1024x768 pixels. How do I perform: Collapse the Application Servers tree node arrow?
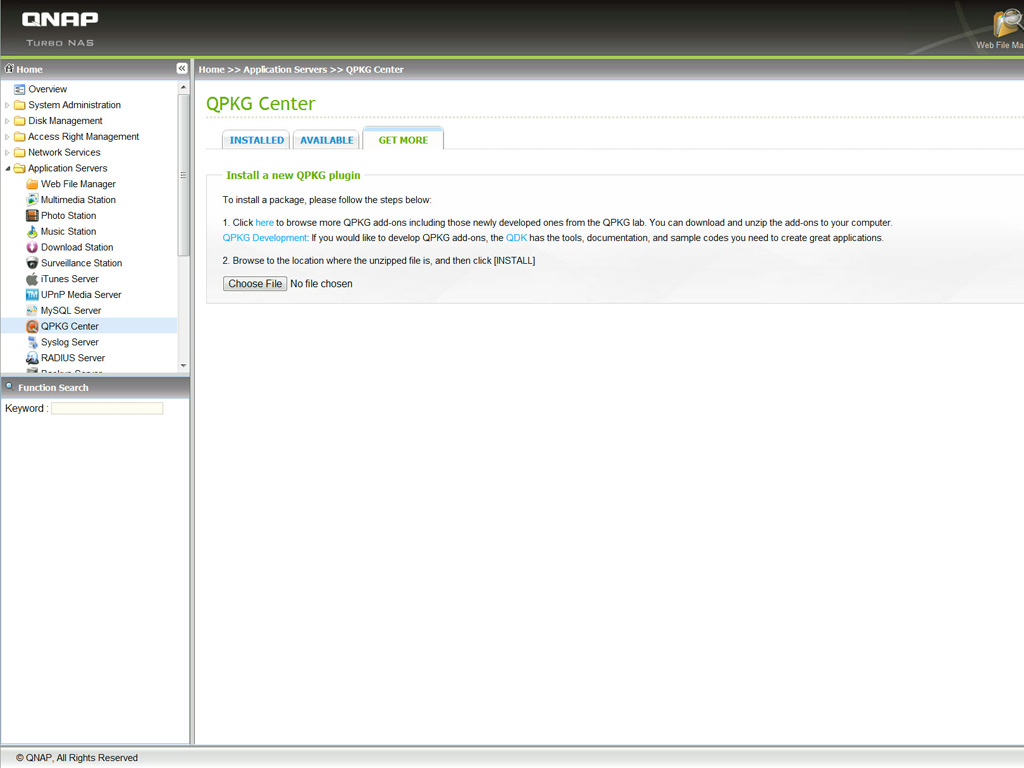(x=7, y=168)
